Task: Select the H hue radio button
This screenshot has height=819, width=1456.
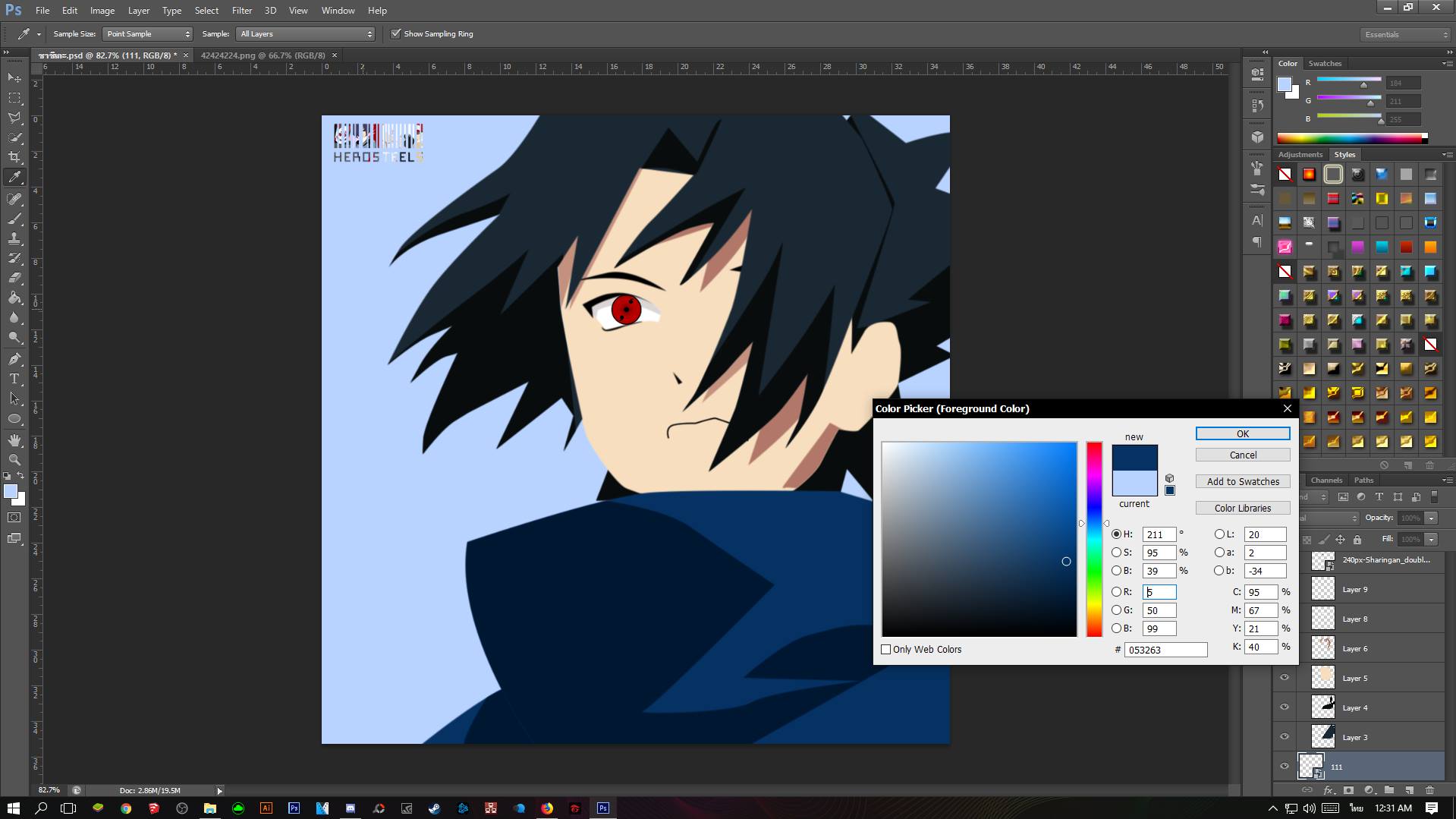Action: pos(1116,534)
